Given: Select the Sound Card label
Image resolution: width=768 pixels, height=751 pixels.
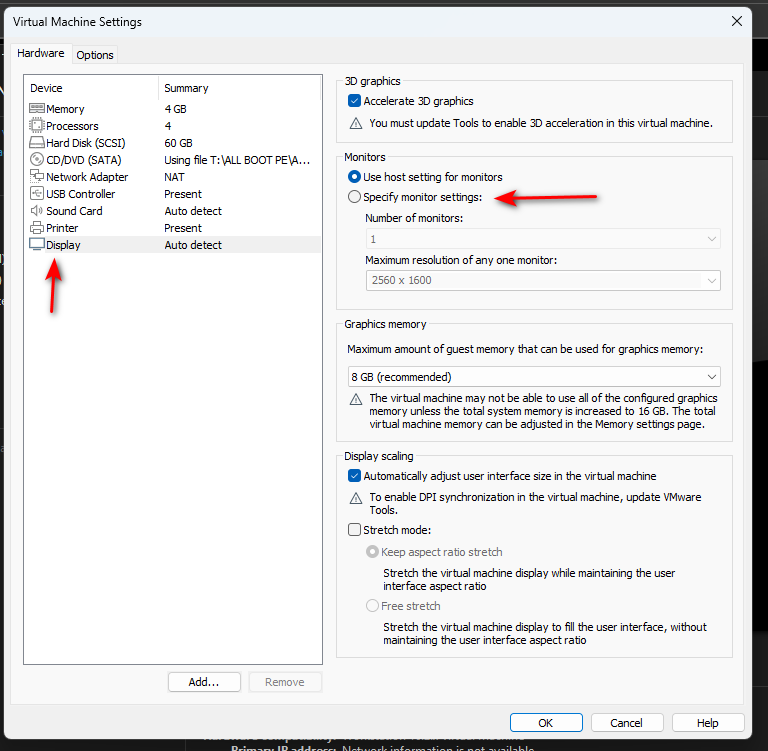Looking at the screenshot, I should pyautogui.click(x=74, y=211).
